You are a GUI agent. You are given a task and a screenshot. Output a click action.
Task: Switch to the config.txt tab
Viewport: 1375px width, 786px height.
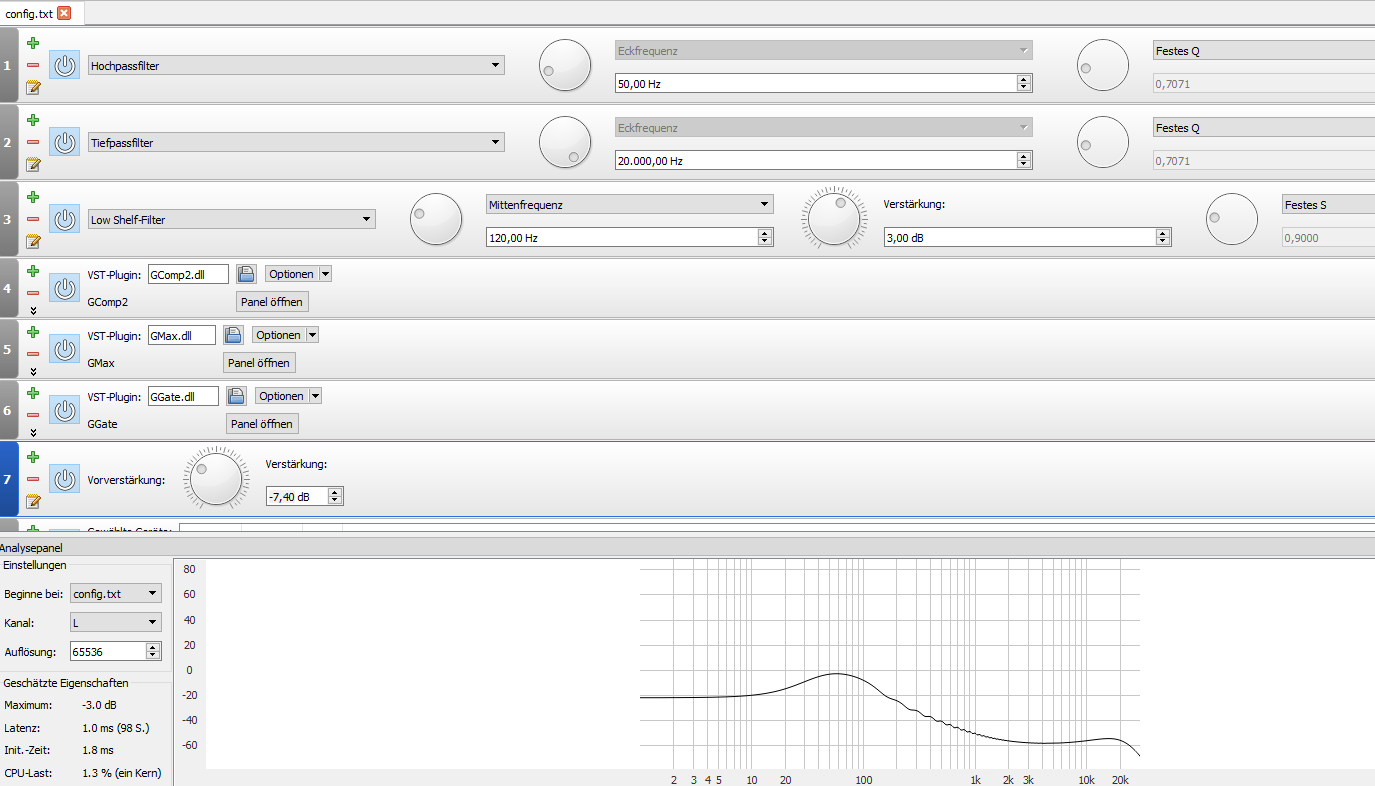click(28, 13)
